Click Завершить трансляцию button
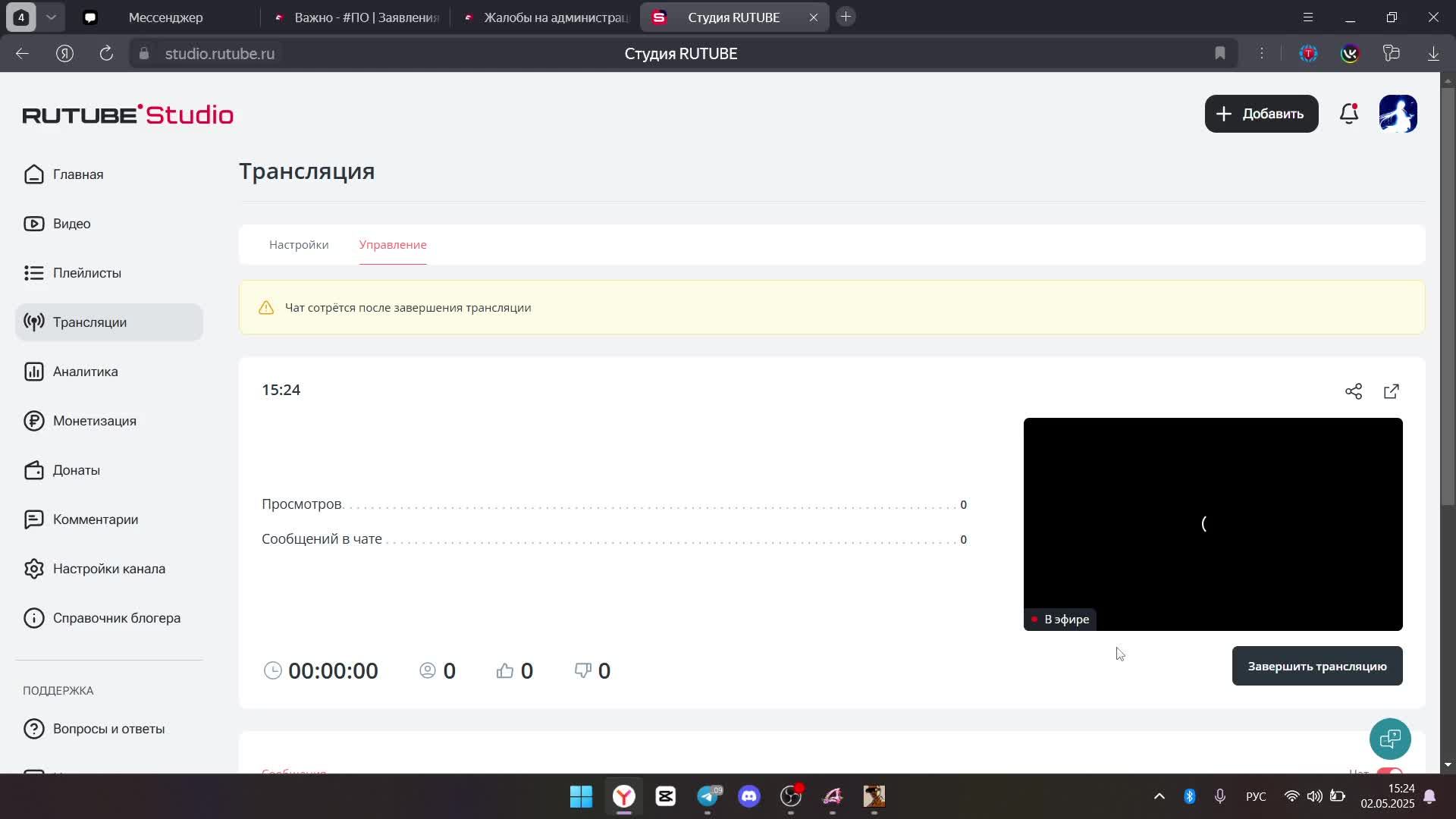The height and width of the screenshot is (819, 1456). [1316, 666]
